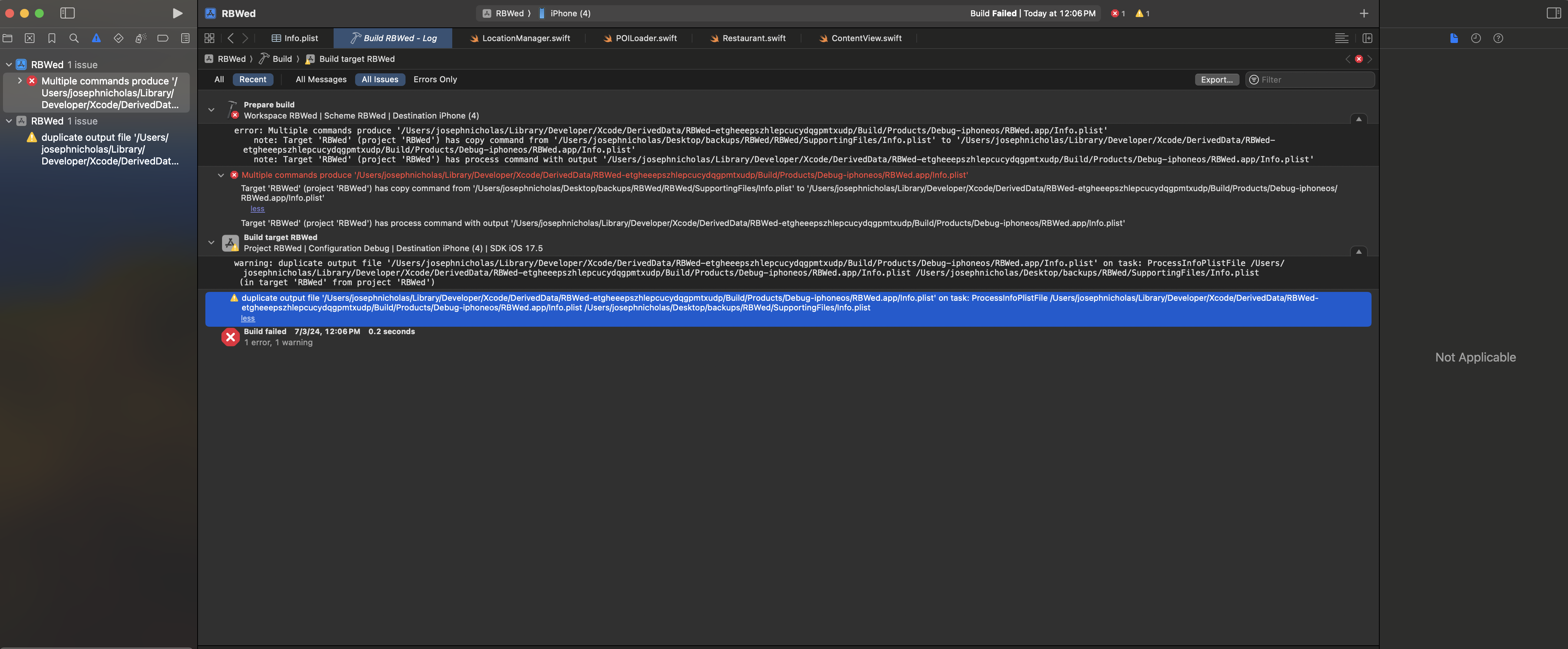Screen dimensions: 1568x649
Task: Open the Breakpoint navigator icon
Action: pos(162,38)
